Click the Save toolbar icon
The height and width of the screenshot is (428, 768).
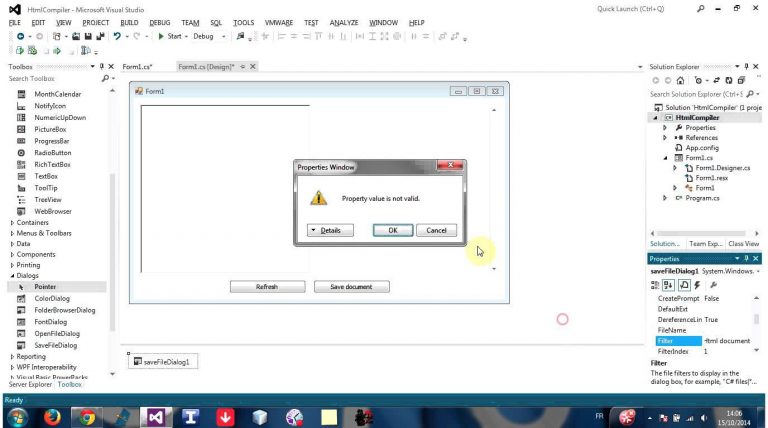[88, 36]
